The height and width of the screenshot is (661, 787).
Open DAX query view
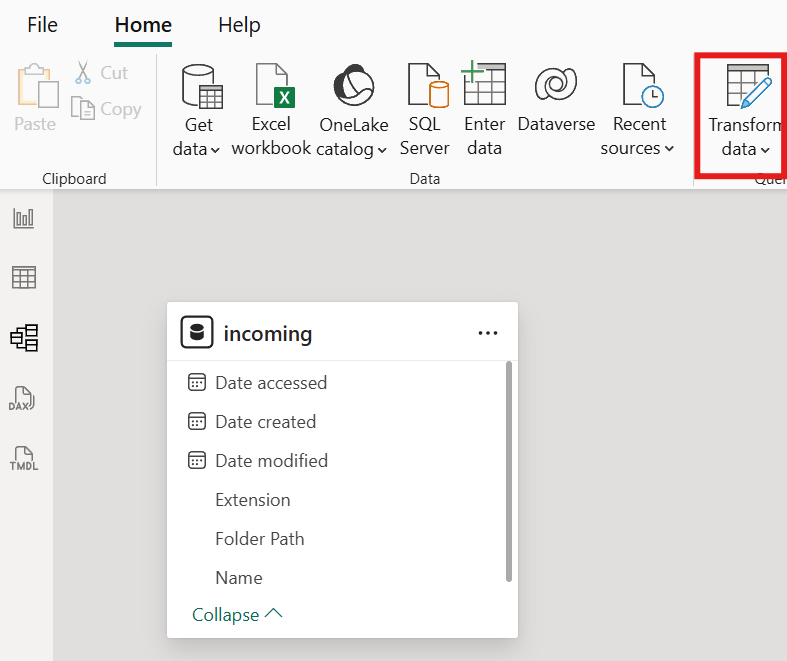(x=22, y=399)
